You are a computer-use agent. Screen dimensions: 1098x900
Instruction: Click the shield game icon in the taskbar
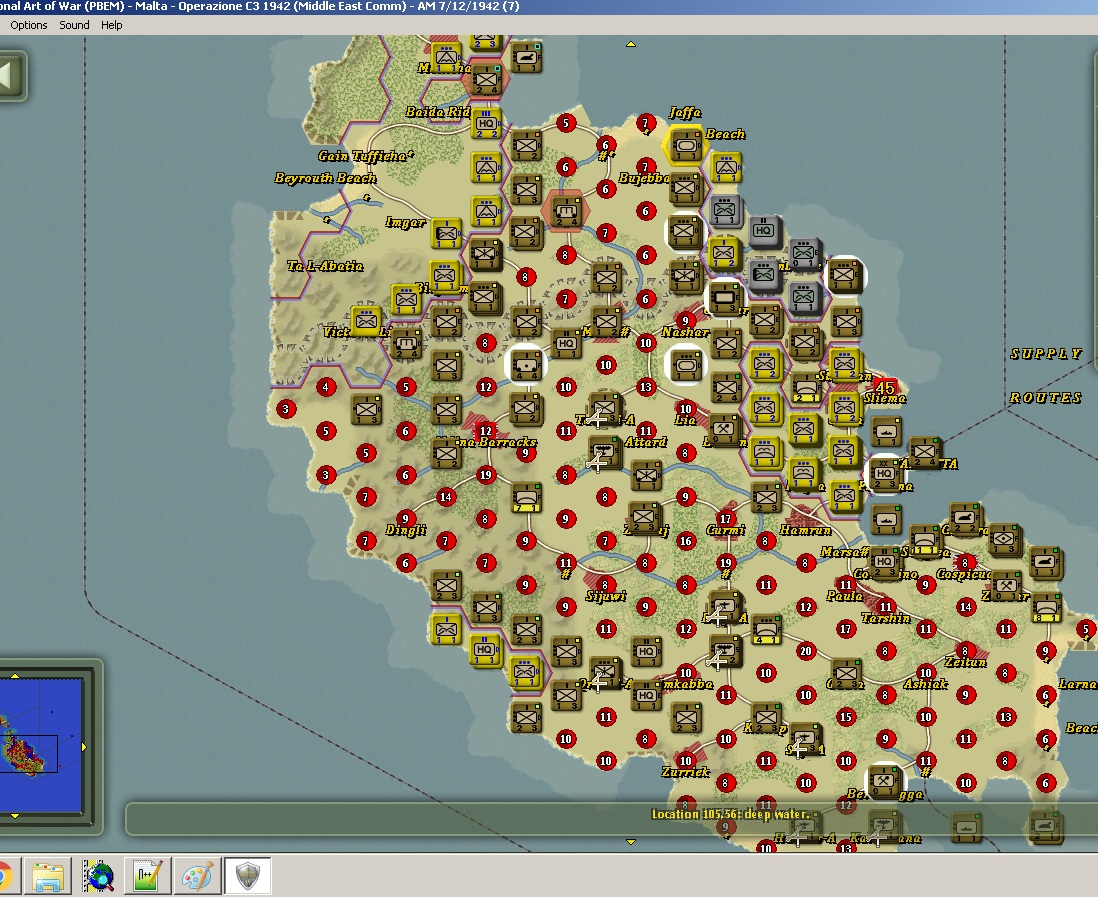248,876
